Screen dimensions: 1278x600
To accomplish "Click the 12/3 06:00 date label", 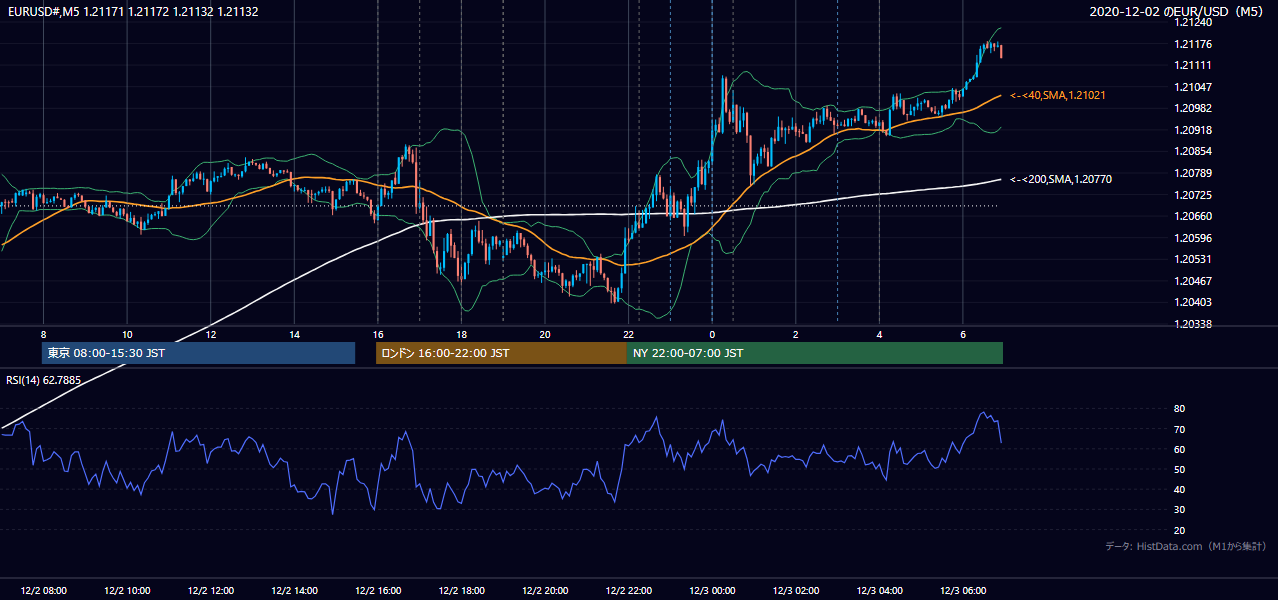I will coord(963,591).
